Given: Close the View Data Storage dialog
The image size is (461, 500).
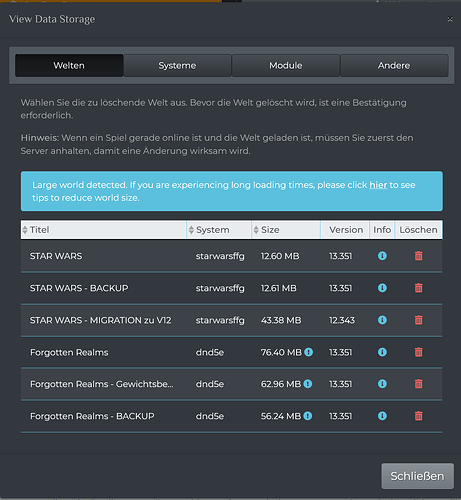Looking at the screenshot, I should [x=450, y=19].
